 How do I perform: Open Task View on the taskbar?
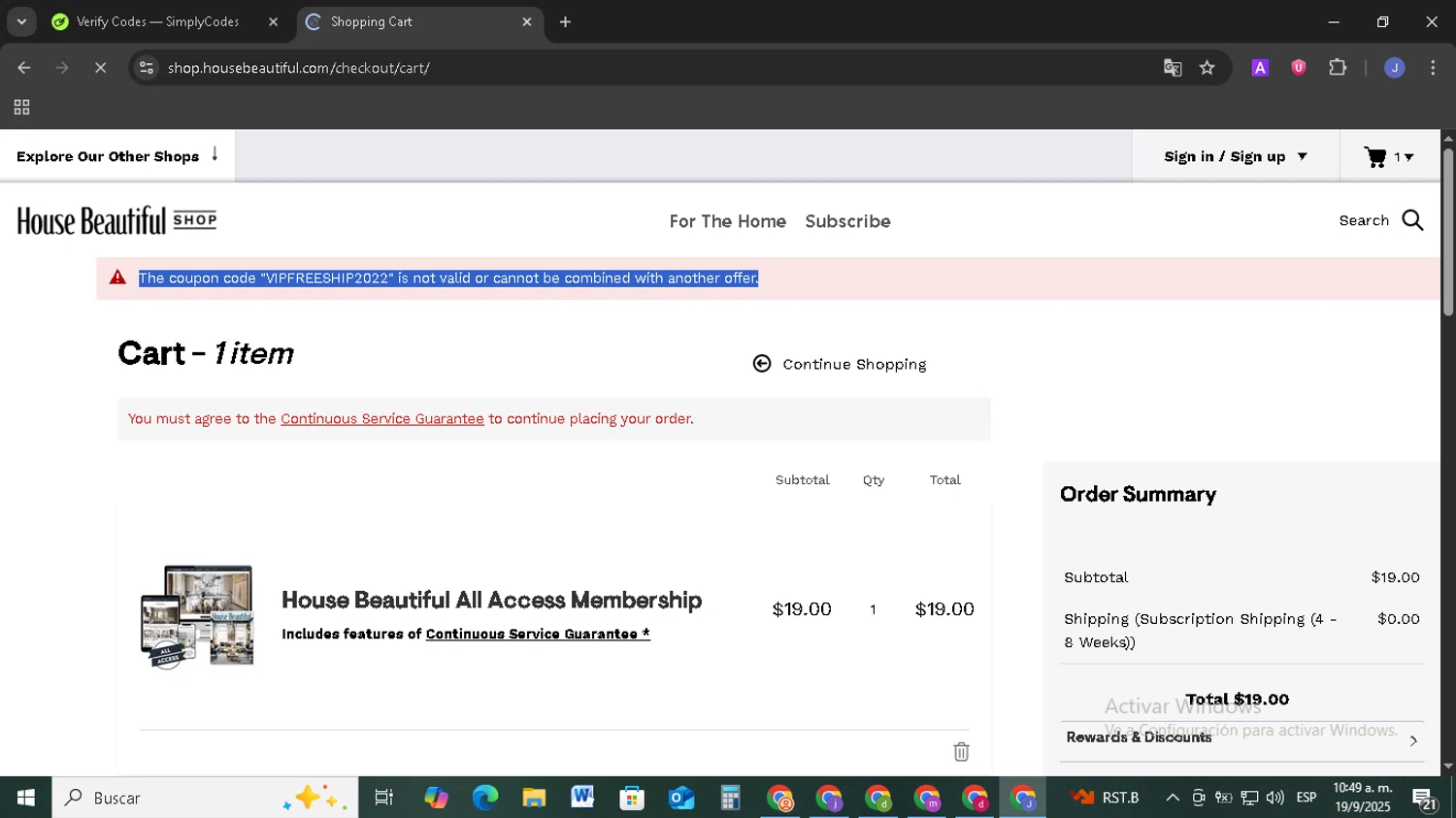coord(384,798)
